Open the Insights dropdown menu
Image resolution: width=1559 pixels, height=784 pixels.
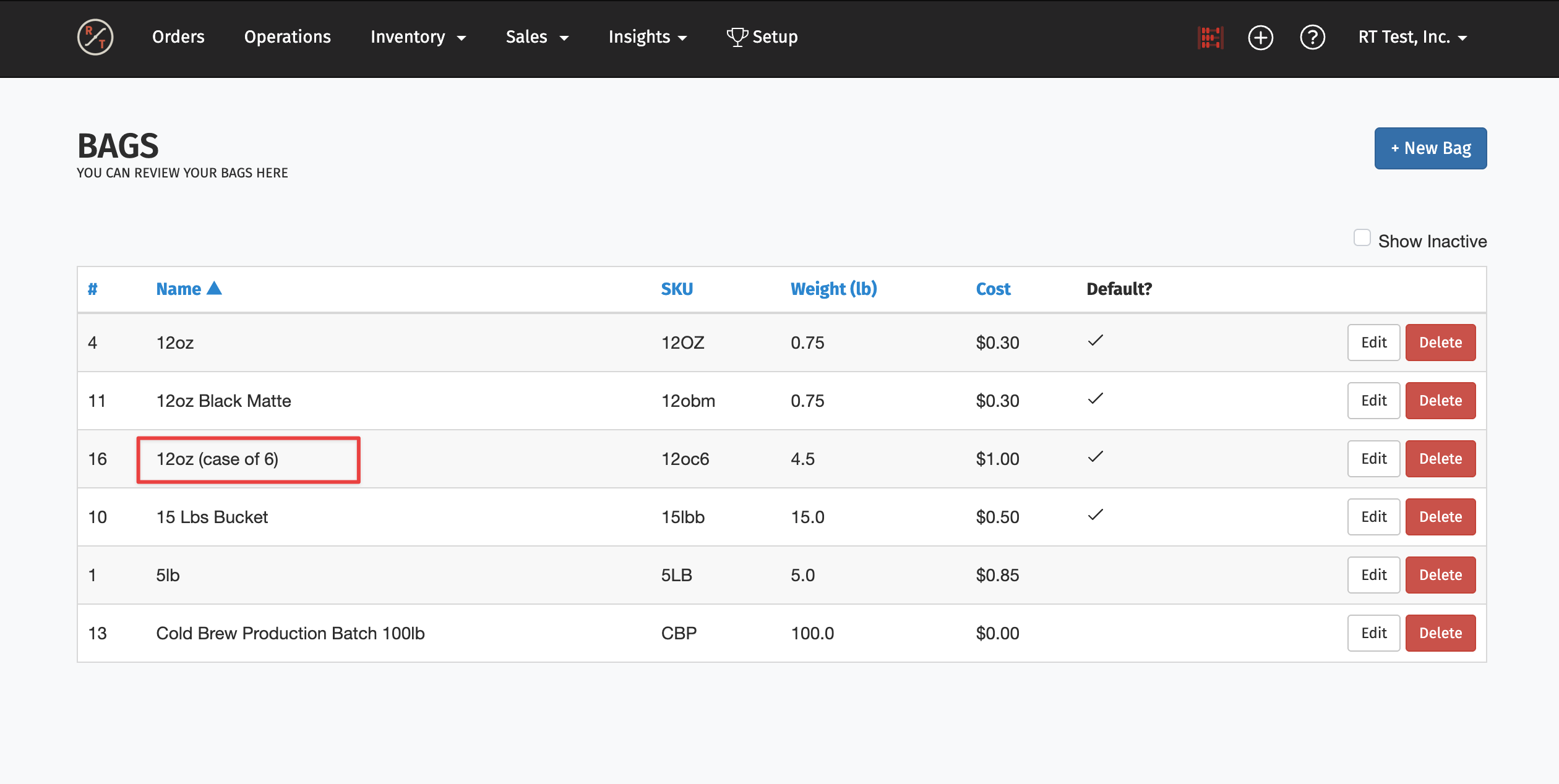pos(647,37)
